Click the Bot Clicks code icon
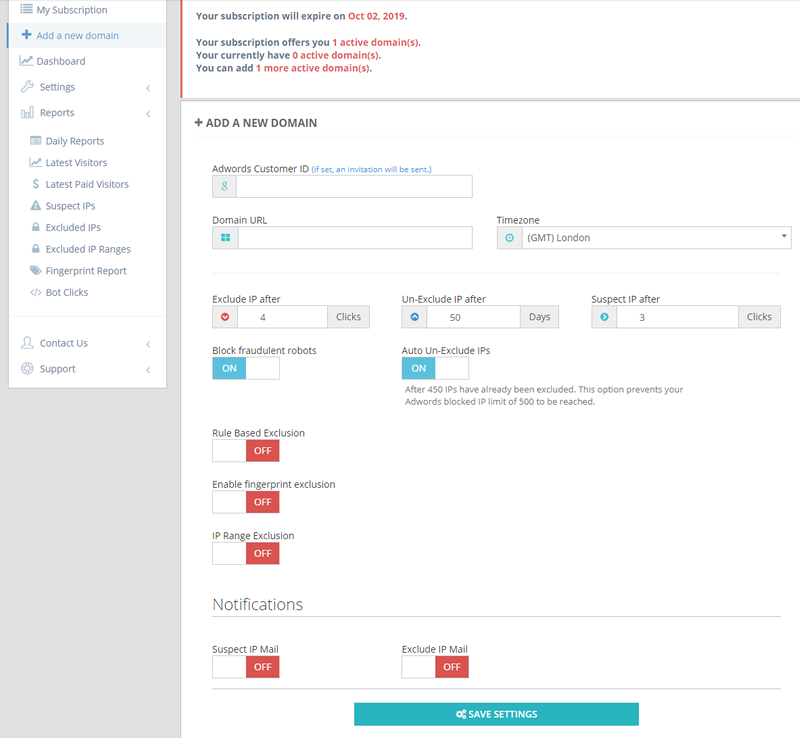This screenshot has width=800, height=750. coord(36,293)
